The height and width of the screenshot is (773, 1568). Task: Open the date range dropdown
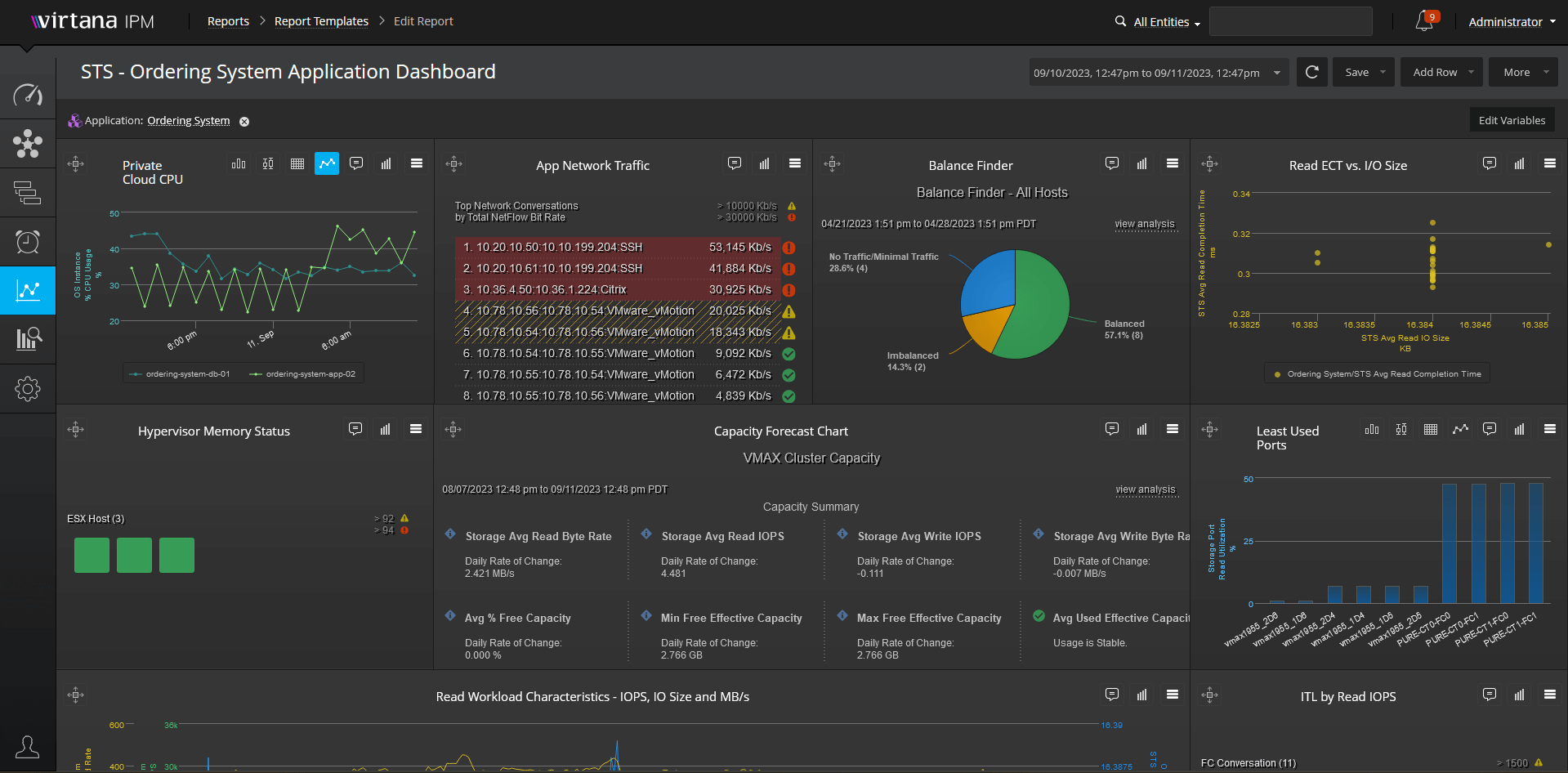tap(1159, 72)
